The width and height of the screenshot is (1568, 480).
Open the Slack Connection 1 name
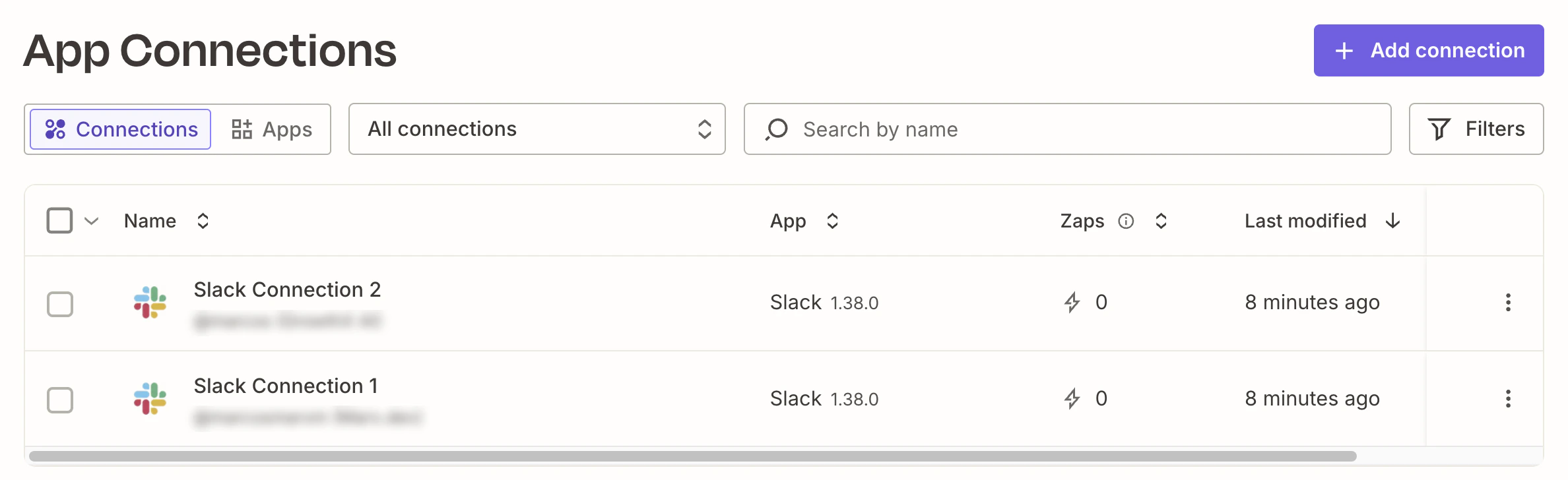[x=286, y=386]
